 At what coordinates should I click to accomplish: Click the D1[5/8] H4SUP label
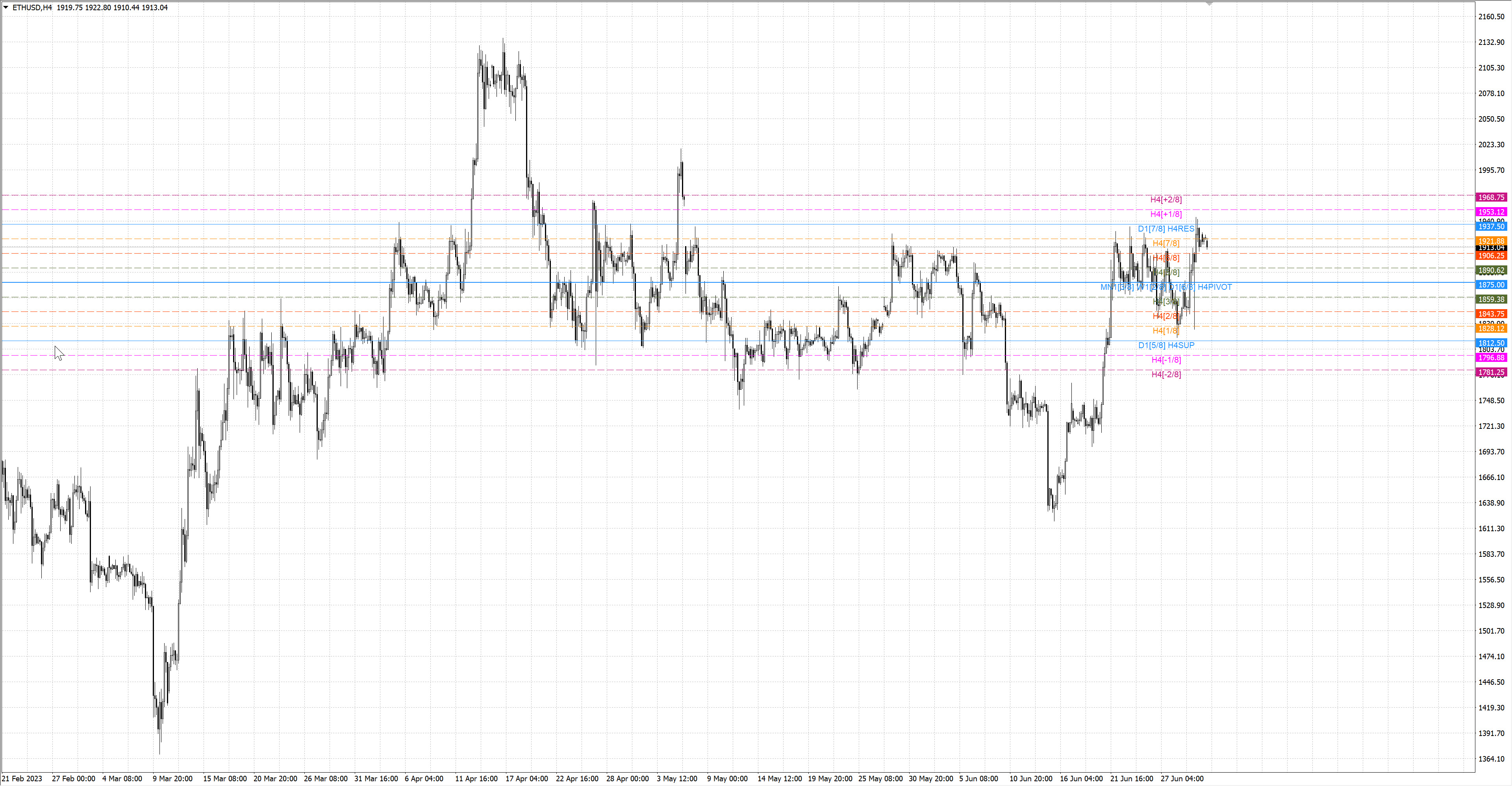click(1165, 345)
